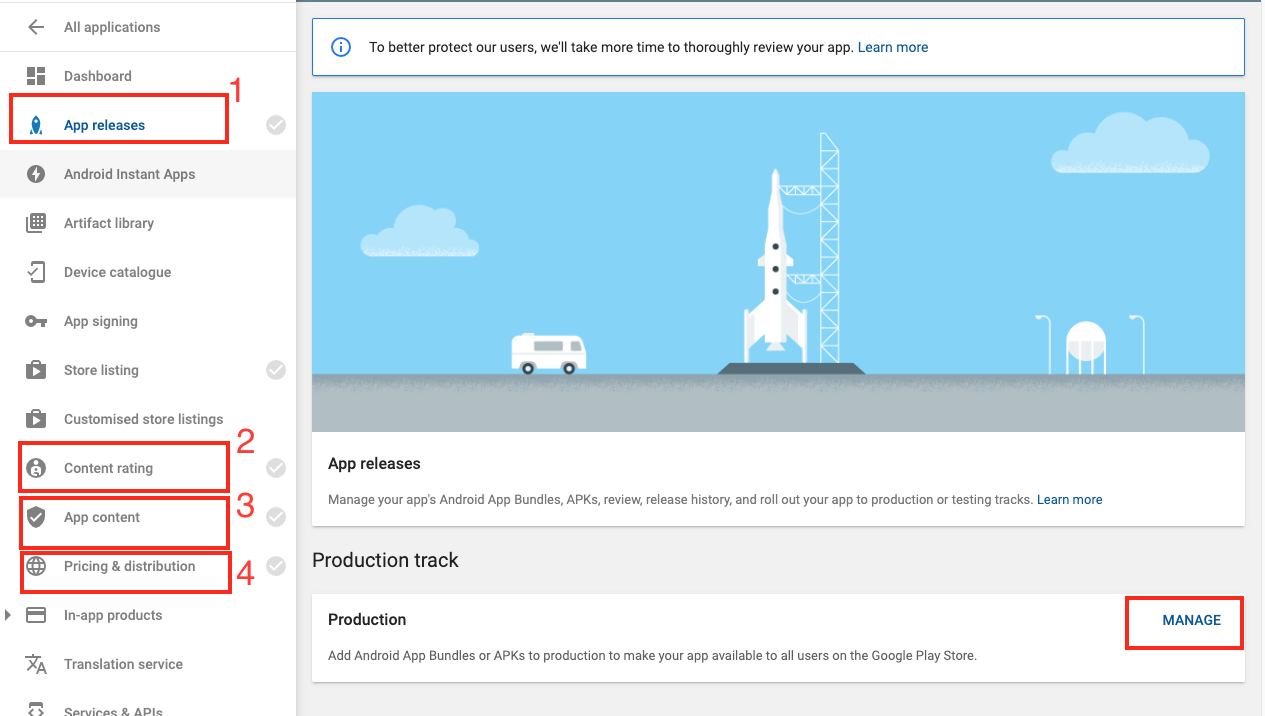1265x716 pixels.
Task: Click the MANAGE button for Production
Action: coord(1192,620)
